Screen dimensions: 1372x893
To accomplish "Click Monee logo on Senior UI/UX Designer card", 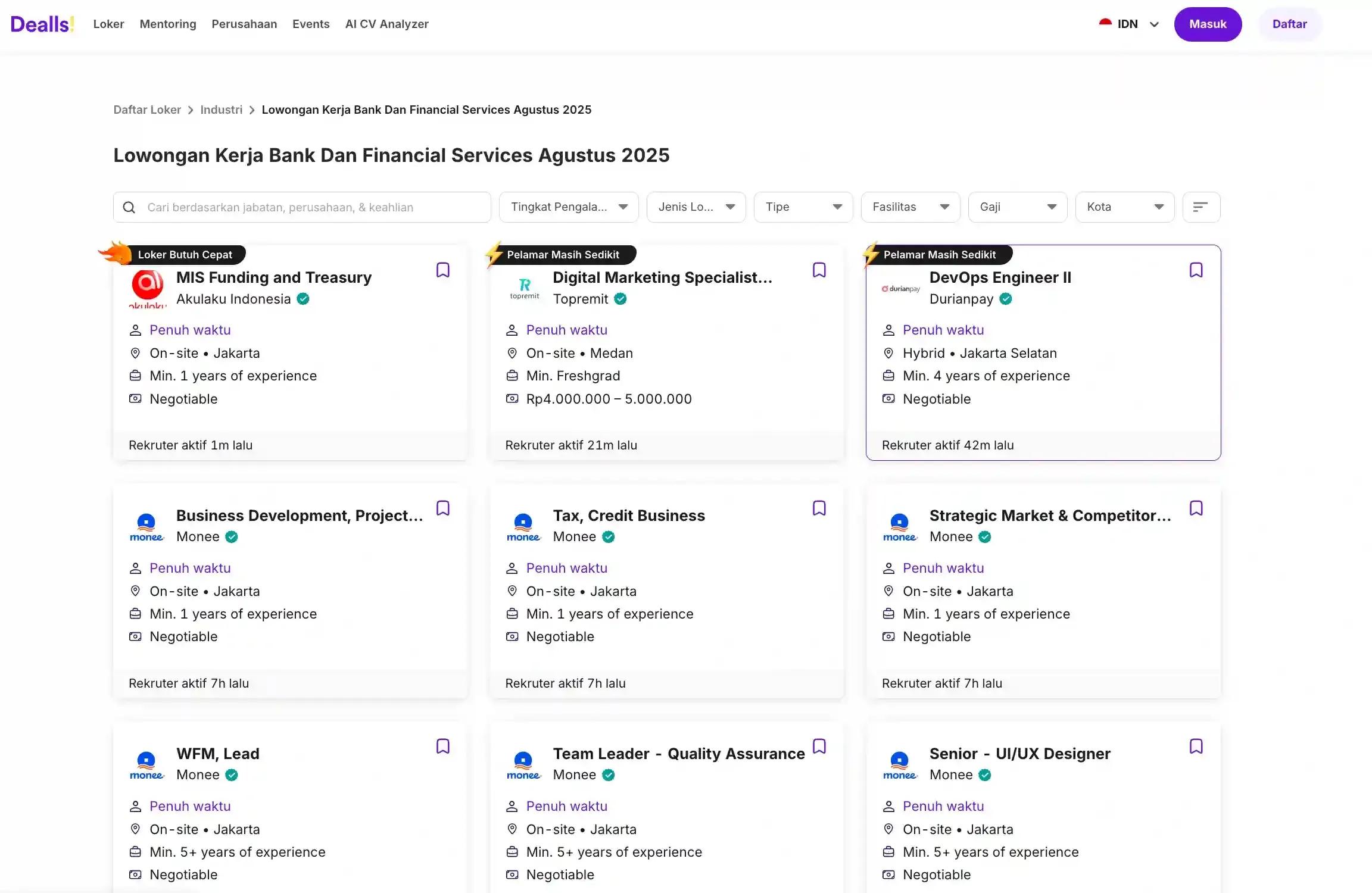I will (x=900, y=764).
